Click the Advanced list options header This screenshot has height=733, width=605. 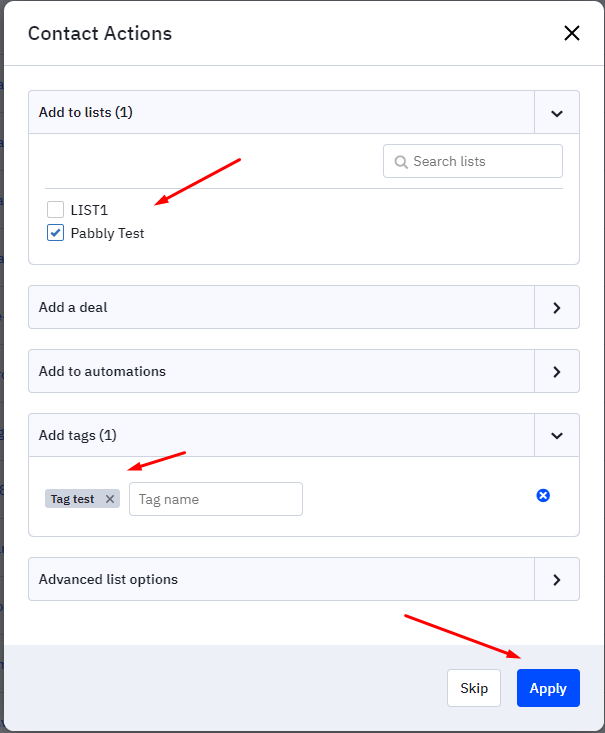click(281, 579)
